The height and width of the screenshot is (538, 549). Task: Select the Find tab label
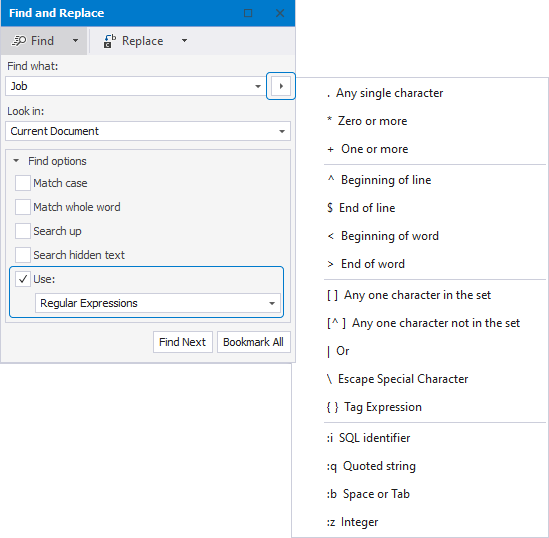click(42, 41)
